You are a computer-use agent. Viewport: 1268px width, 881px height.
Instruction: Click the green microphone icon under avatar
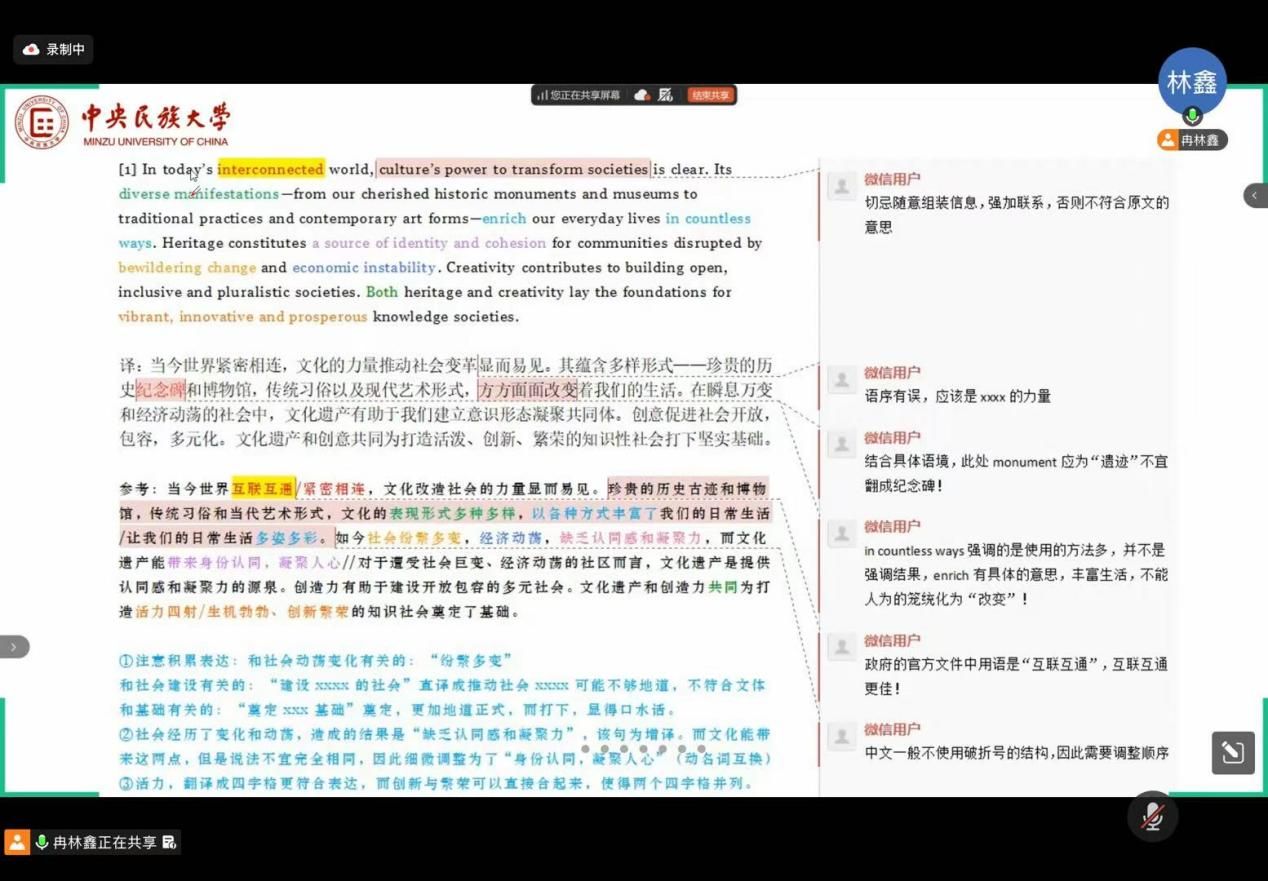1192,116
